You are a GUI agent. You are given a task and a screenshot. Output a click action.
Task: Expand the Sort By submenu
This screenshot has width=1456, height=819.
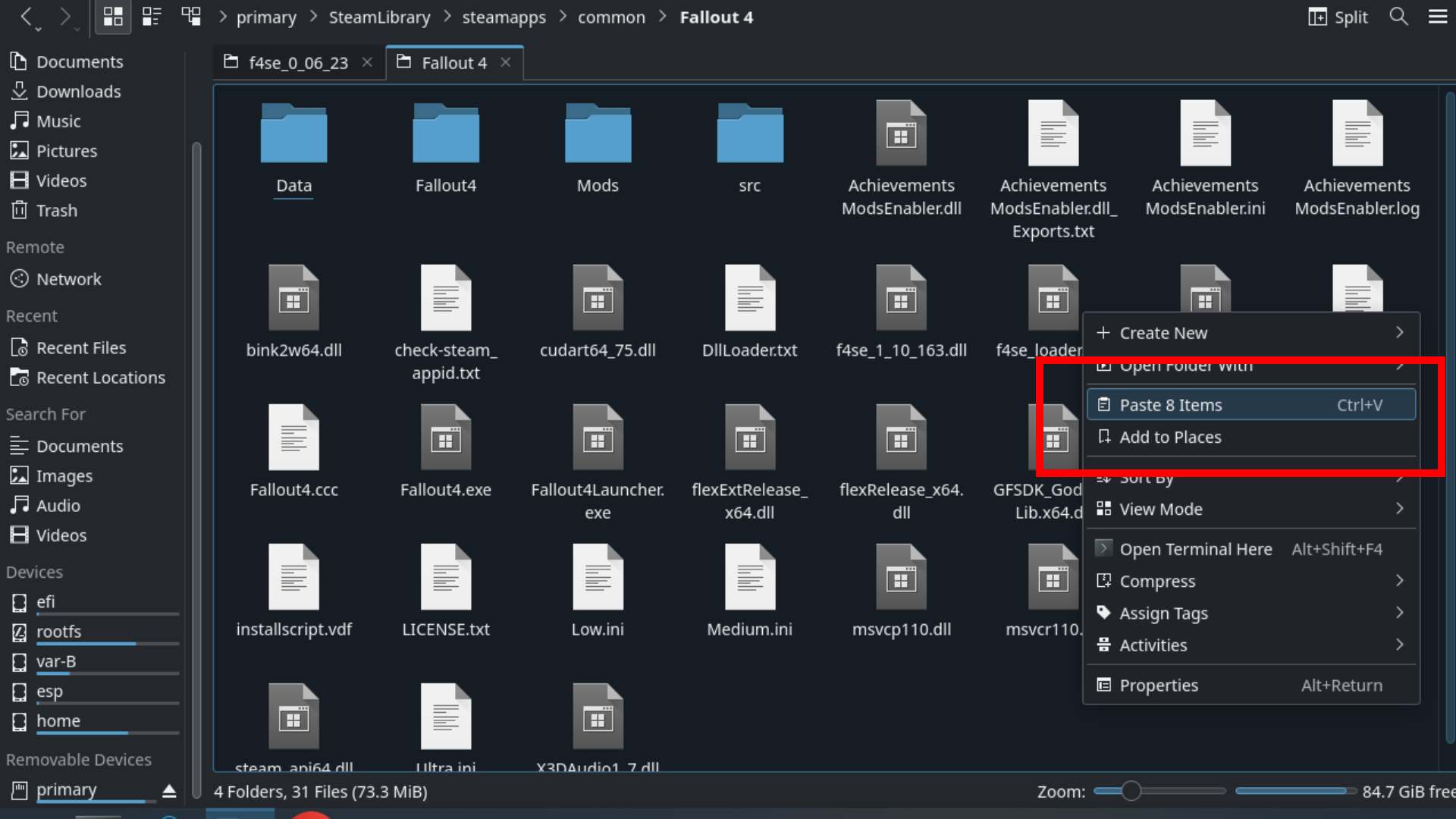point(1147,478)
